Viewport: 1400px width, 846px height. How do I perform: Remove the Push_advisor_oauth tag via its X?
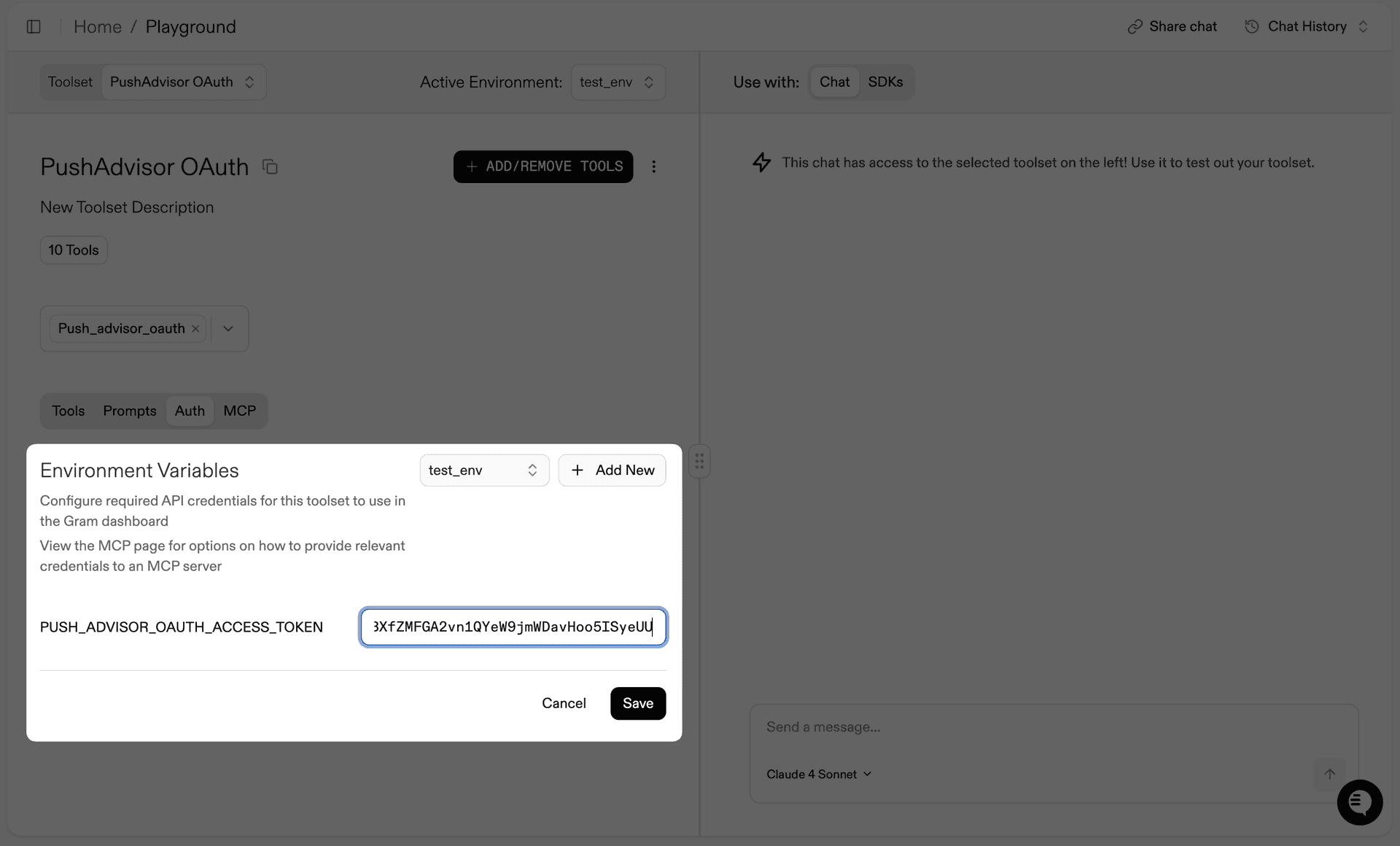tap(195, 328)
